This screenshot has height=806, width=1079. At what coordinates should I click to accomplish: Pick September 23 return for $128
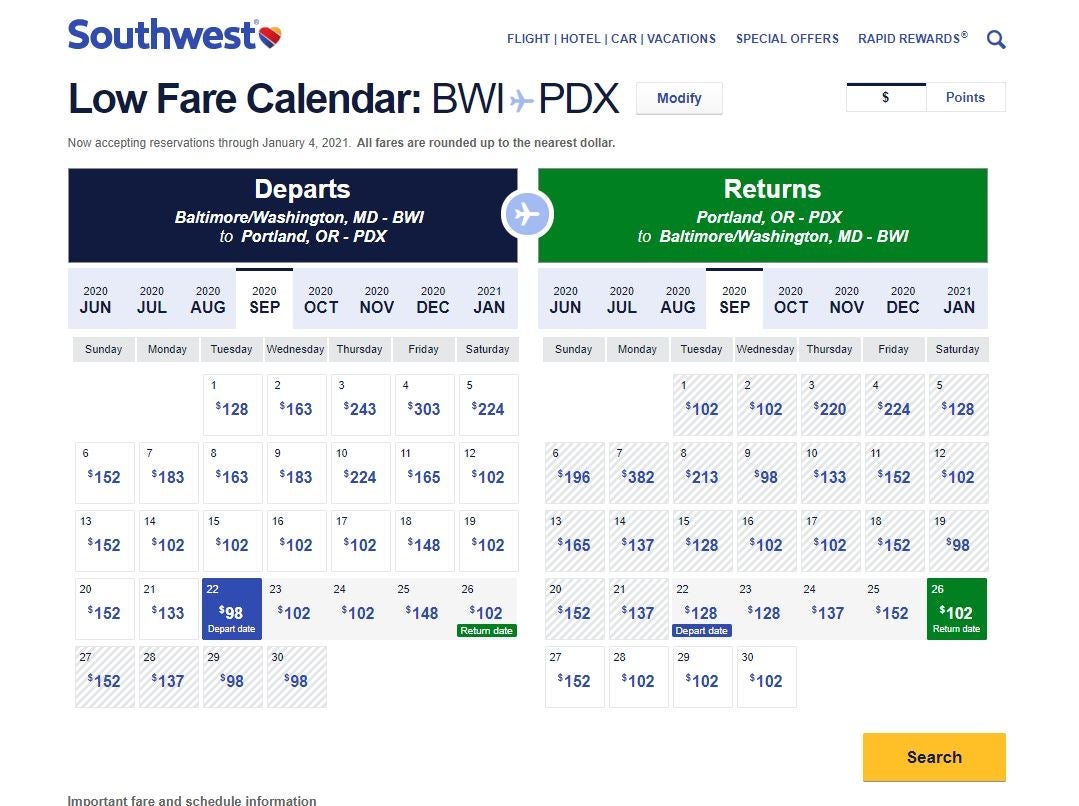click(x=767, y=608)
